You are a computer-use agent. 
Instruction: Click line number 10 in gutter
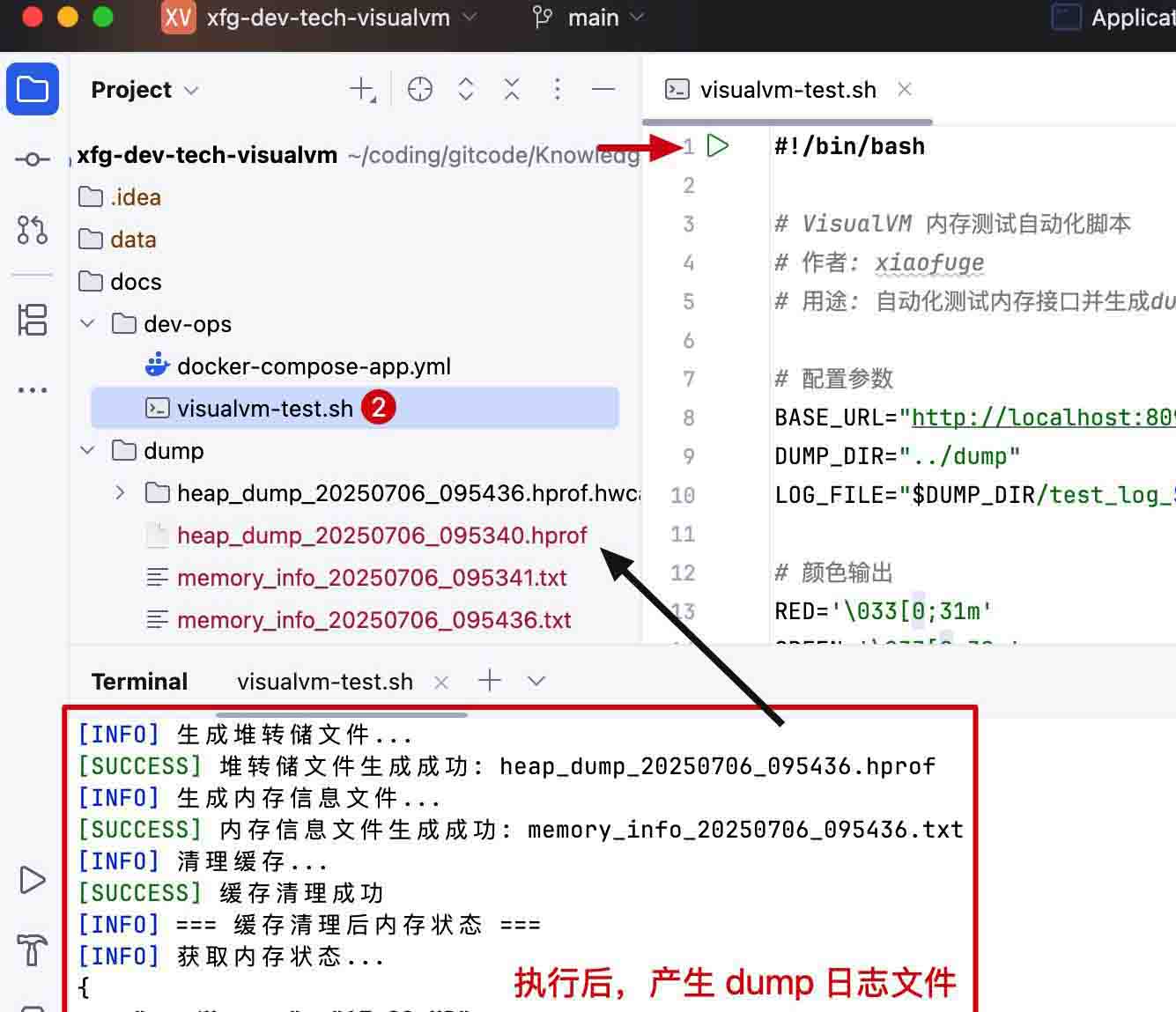click(683, 495)
